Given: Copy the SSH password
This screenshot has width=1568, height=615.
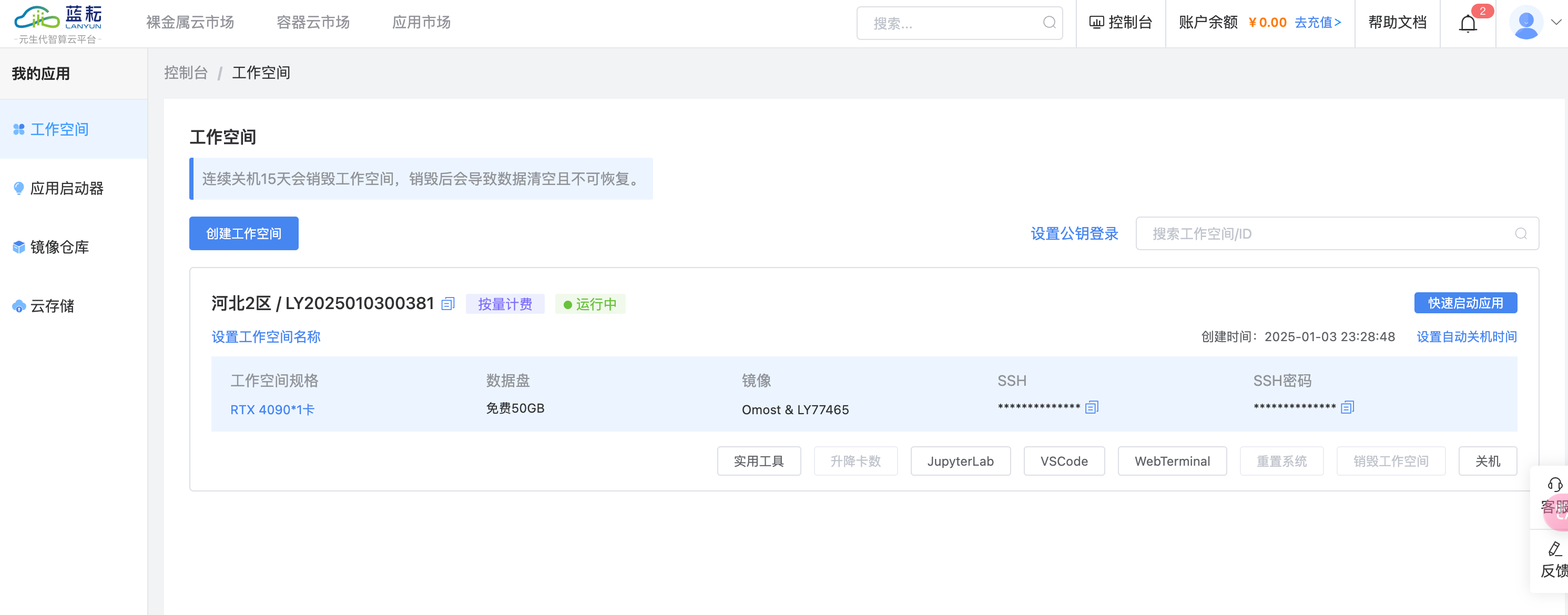Looking at the screenshot, I should click(x=1347, y=407).
